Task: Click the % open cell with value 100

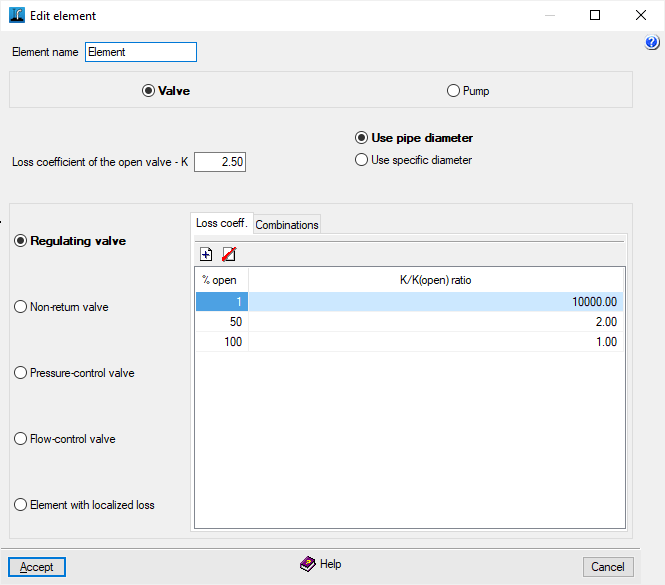Action: [x=222, y=341]
